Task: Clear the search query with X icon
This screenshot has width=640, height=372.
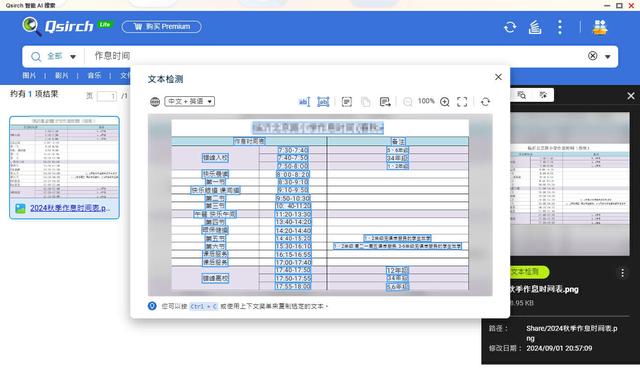Action: 593,56
